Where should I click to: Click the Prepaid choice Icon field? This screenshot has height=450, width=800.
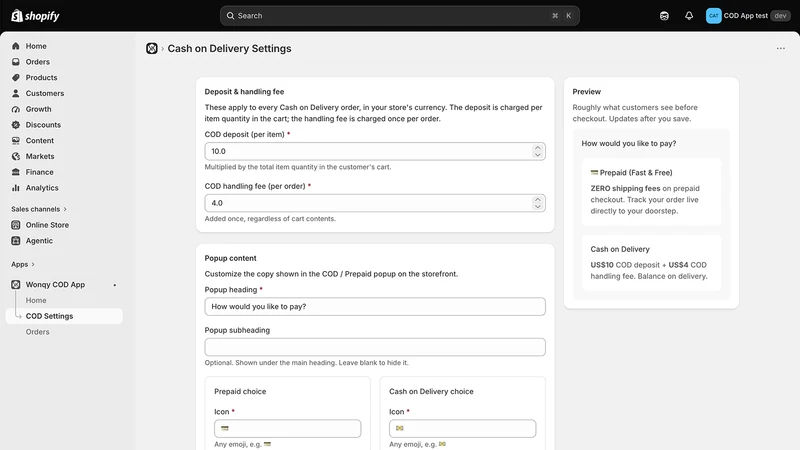[287, 429]
